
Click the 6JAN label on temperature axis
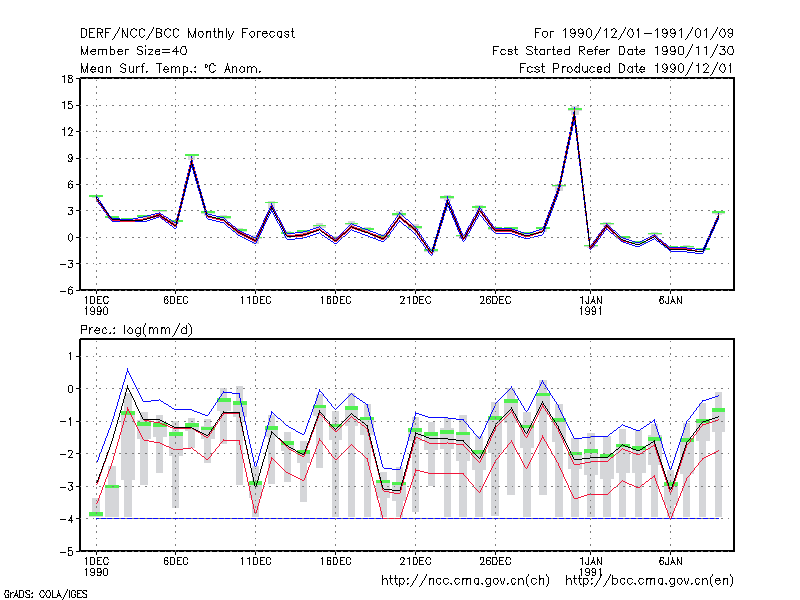pos(670,301)
